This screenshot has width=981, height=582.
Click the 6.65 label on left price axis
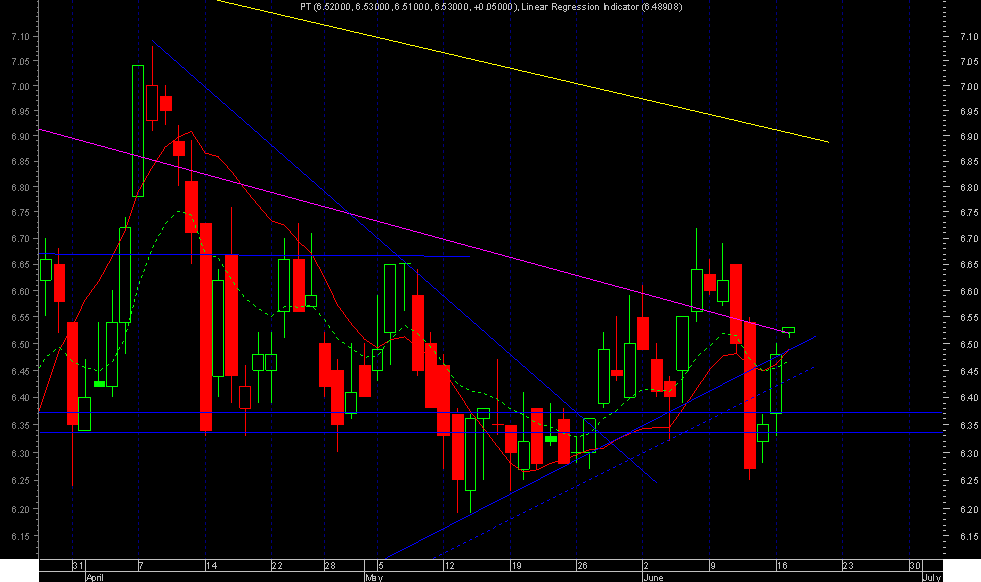tap(21, 265)
